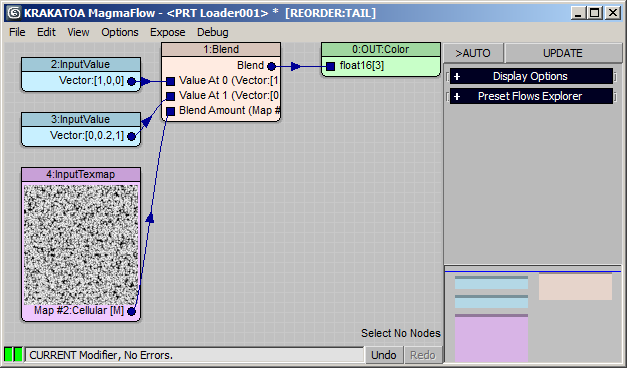
Task: Select the 1:Blend node header
Action: pos(221,49)
